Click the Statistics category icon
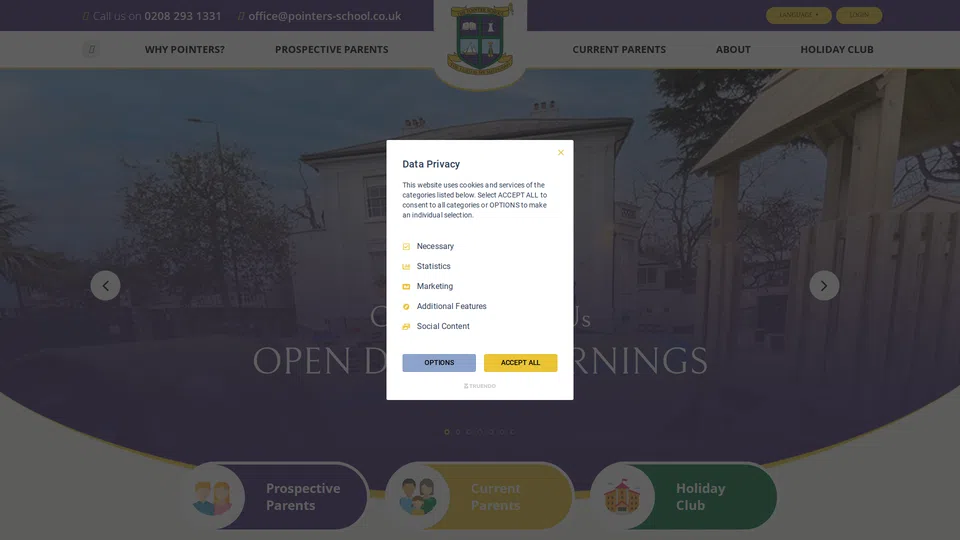 [406, 266]
